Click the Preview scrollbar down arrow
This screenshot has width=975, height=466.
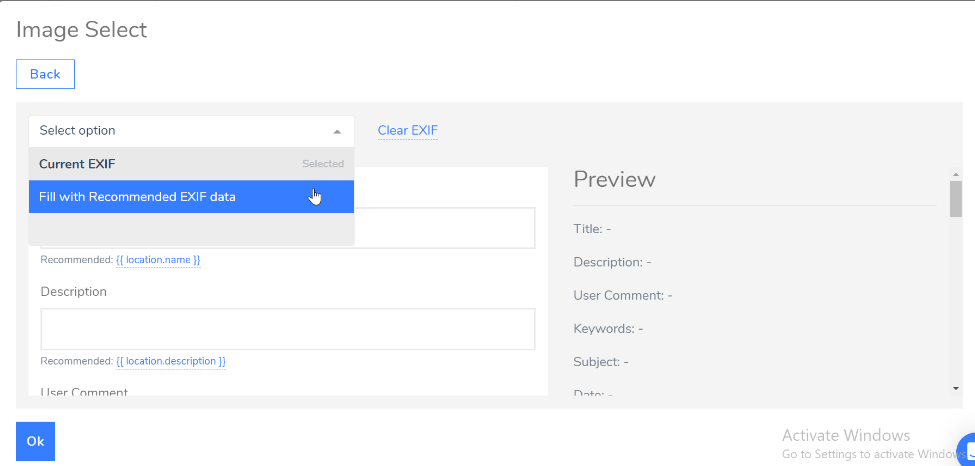(x=956, y=388)
